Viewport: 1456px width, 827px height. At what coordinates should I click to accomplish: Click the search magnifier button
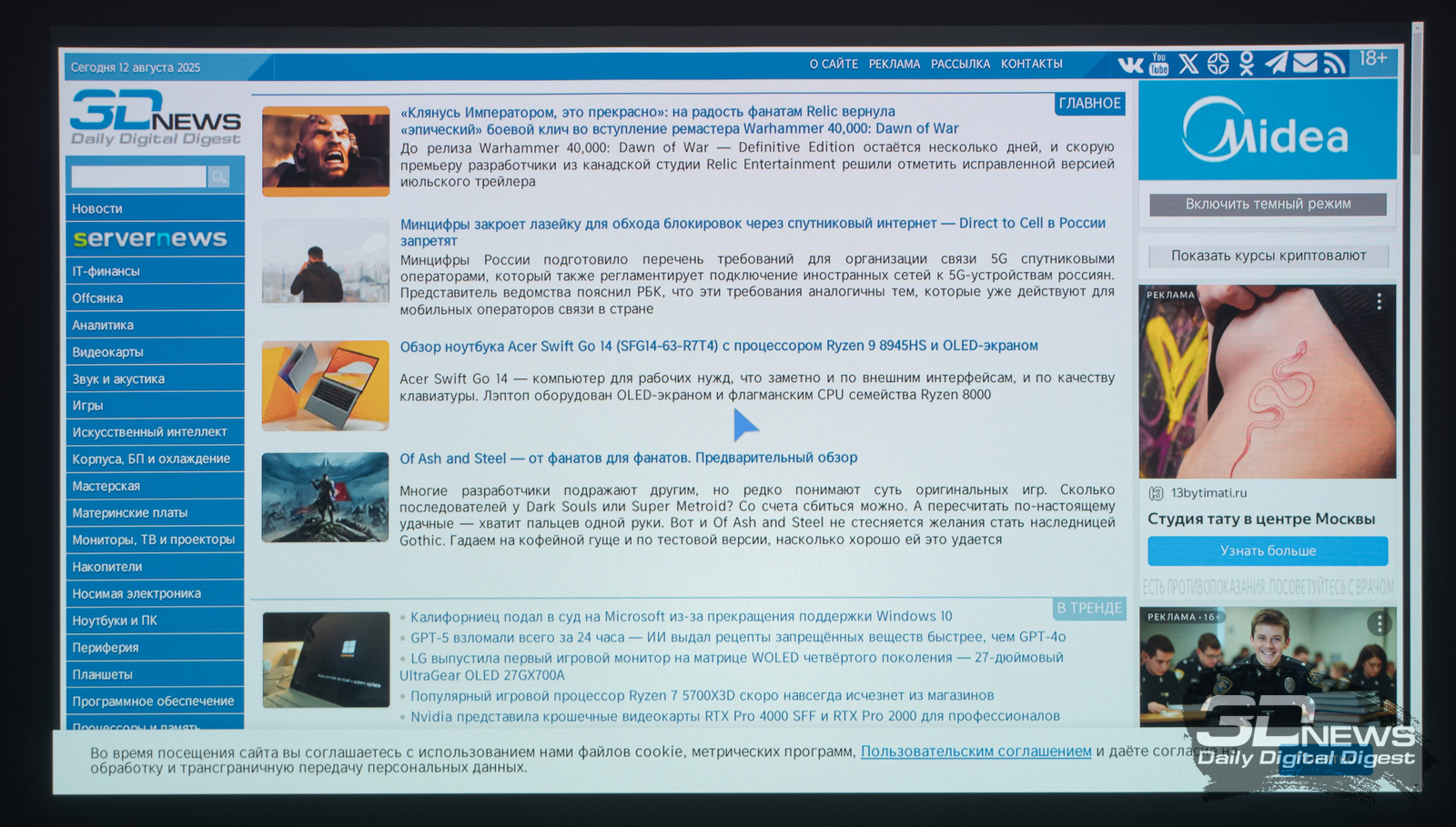click(218, 176)
